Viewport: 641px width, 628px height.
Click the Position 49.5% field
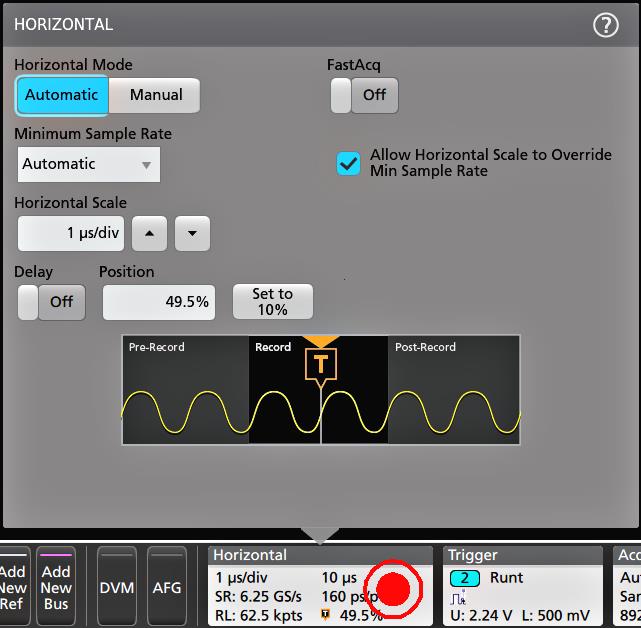coord(159,302)
